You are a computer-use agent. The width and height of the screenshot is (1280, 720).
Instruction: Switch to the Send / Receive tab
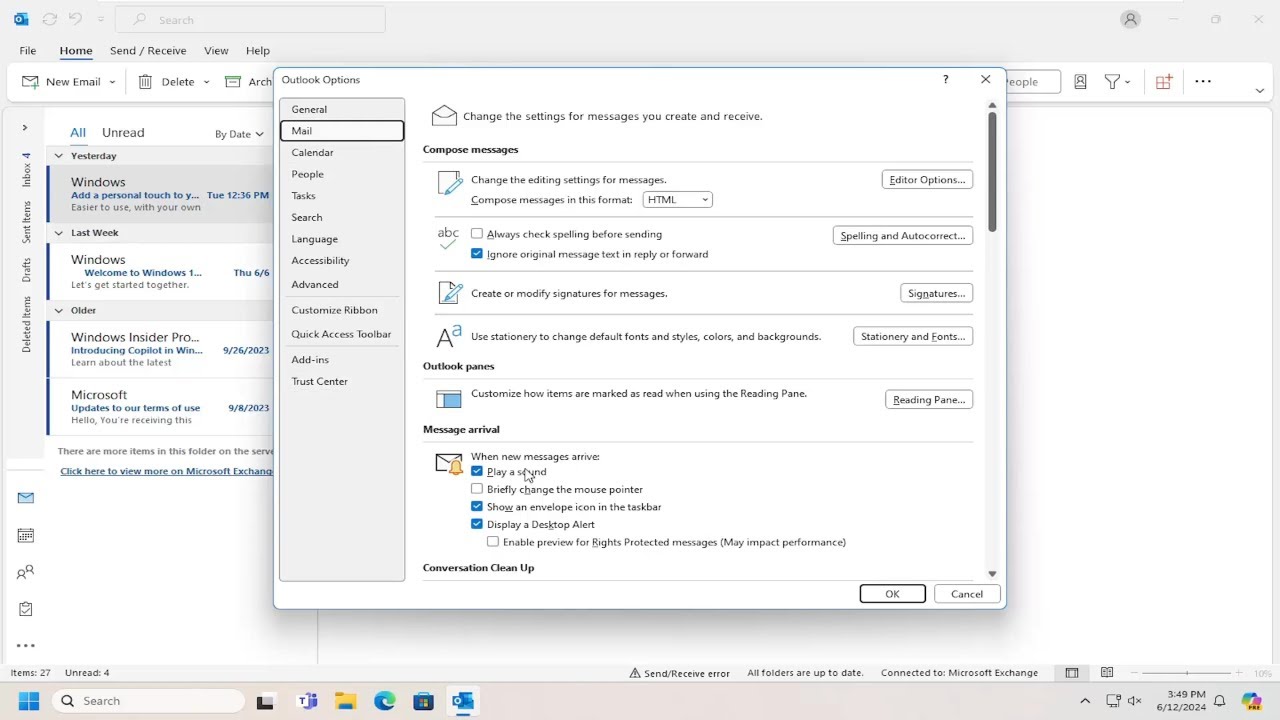coord(148,51)
